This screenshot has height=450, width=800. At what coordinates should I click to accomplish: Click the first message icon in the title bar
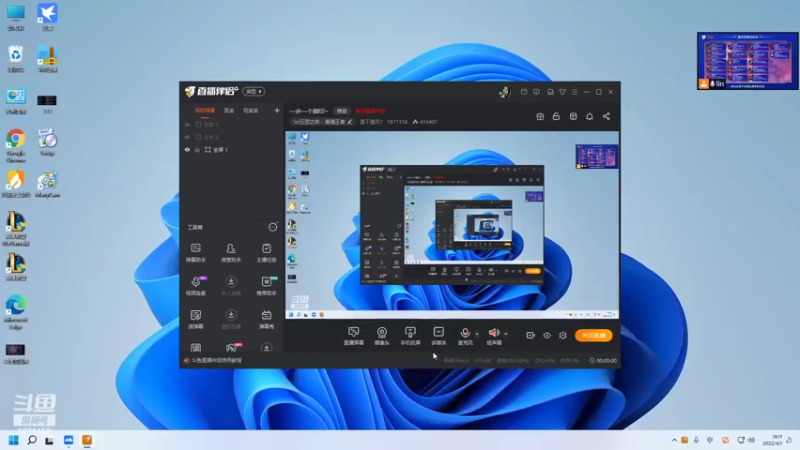pyautogui.click(x=524, y=92)
